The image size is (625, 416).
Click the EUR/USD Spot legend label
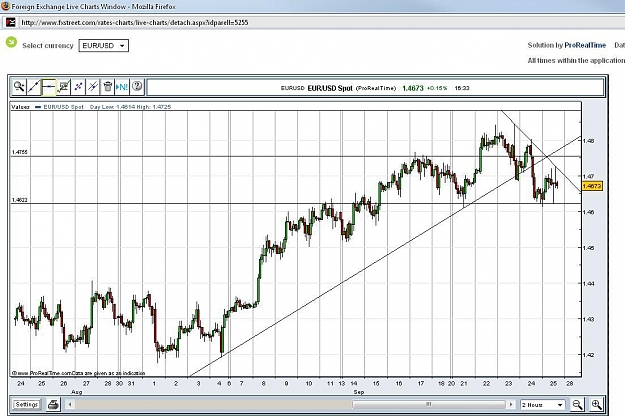point(63,107)
